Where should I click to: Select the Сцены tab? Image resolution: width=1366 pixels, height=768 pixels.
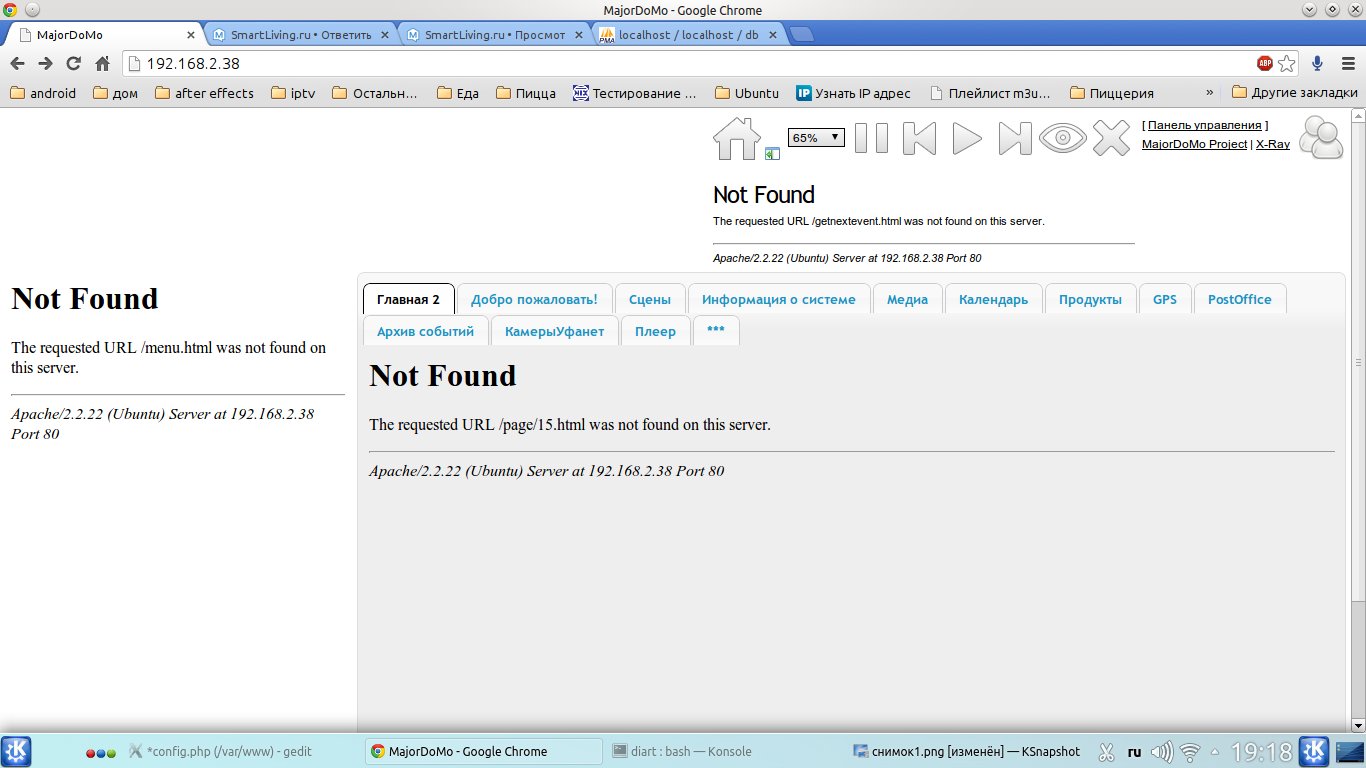click(x=650, y=299)
